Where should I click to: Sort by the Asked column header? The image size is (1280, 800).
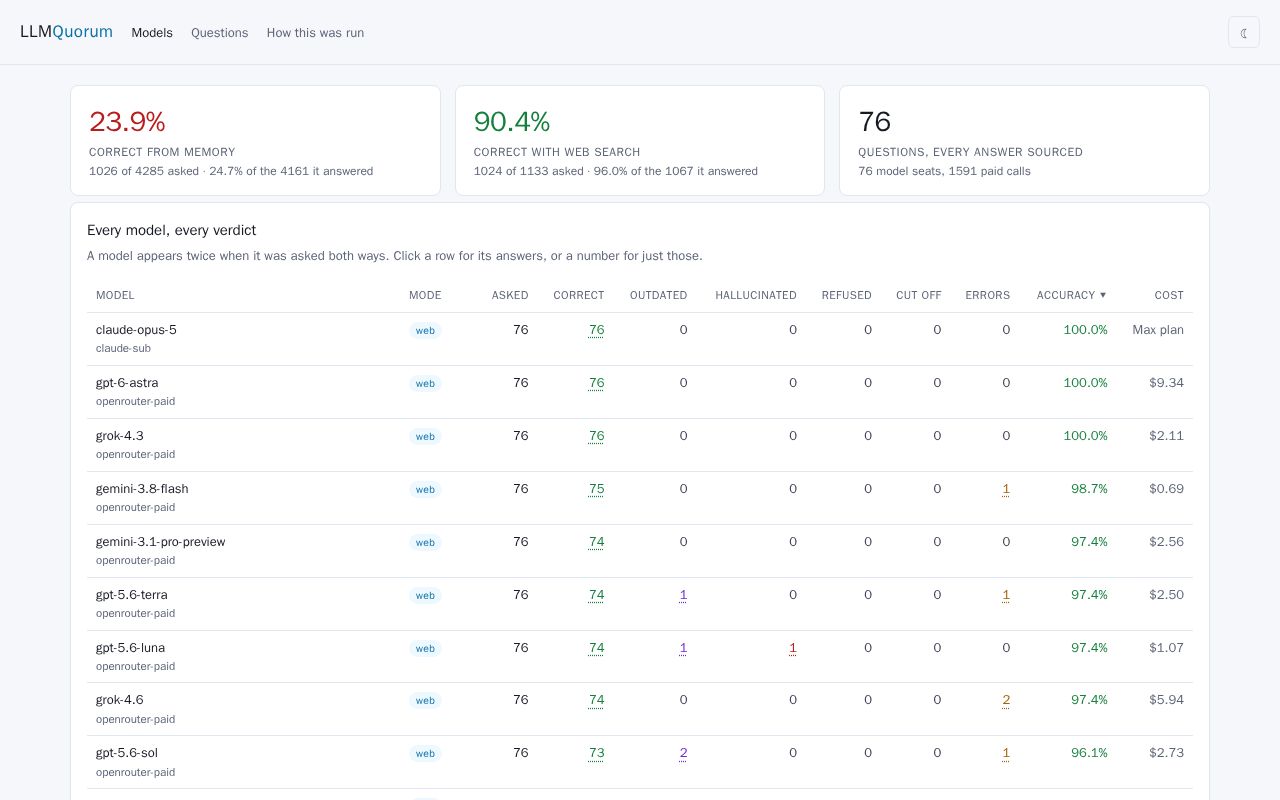tap(510, 295)
